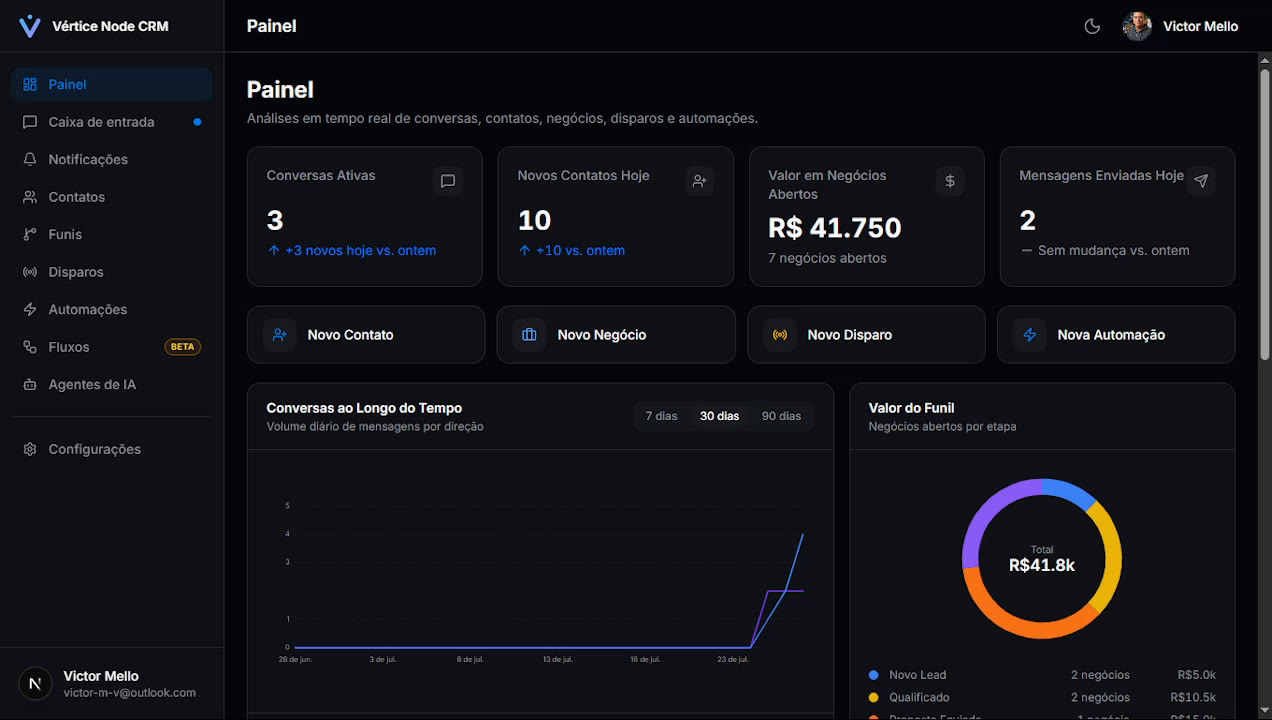1272x720 pixels.
Task: Open Victor Mello profile menu in header
Action: [1180, 26]
